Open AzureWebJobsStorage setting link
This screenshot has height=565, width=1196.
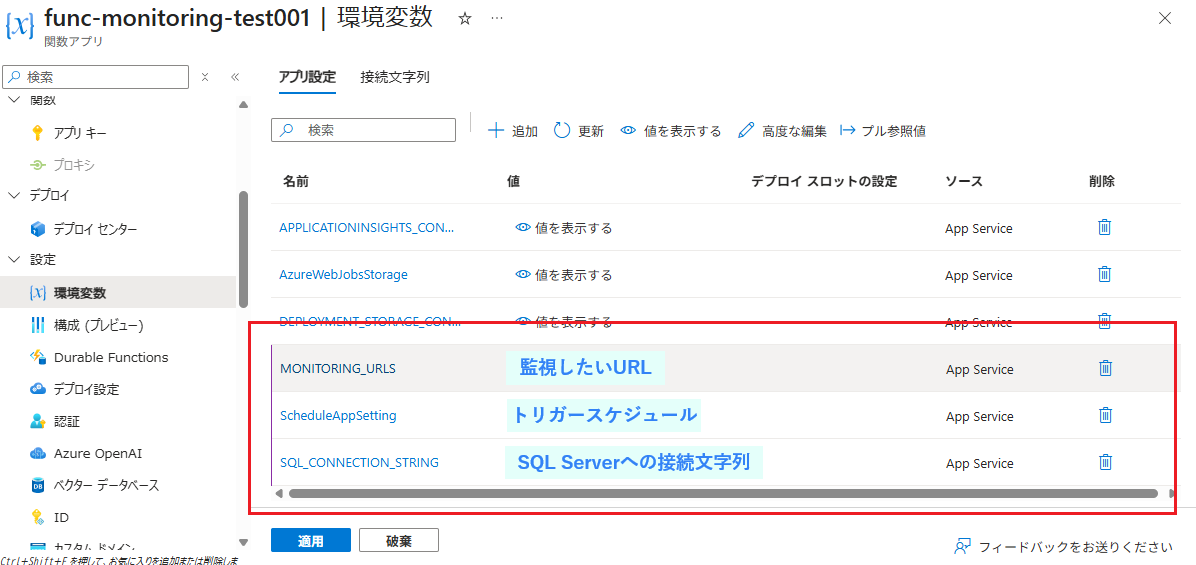343,274
